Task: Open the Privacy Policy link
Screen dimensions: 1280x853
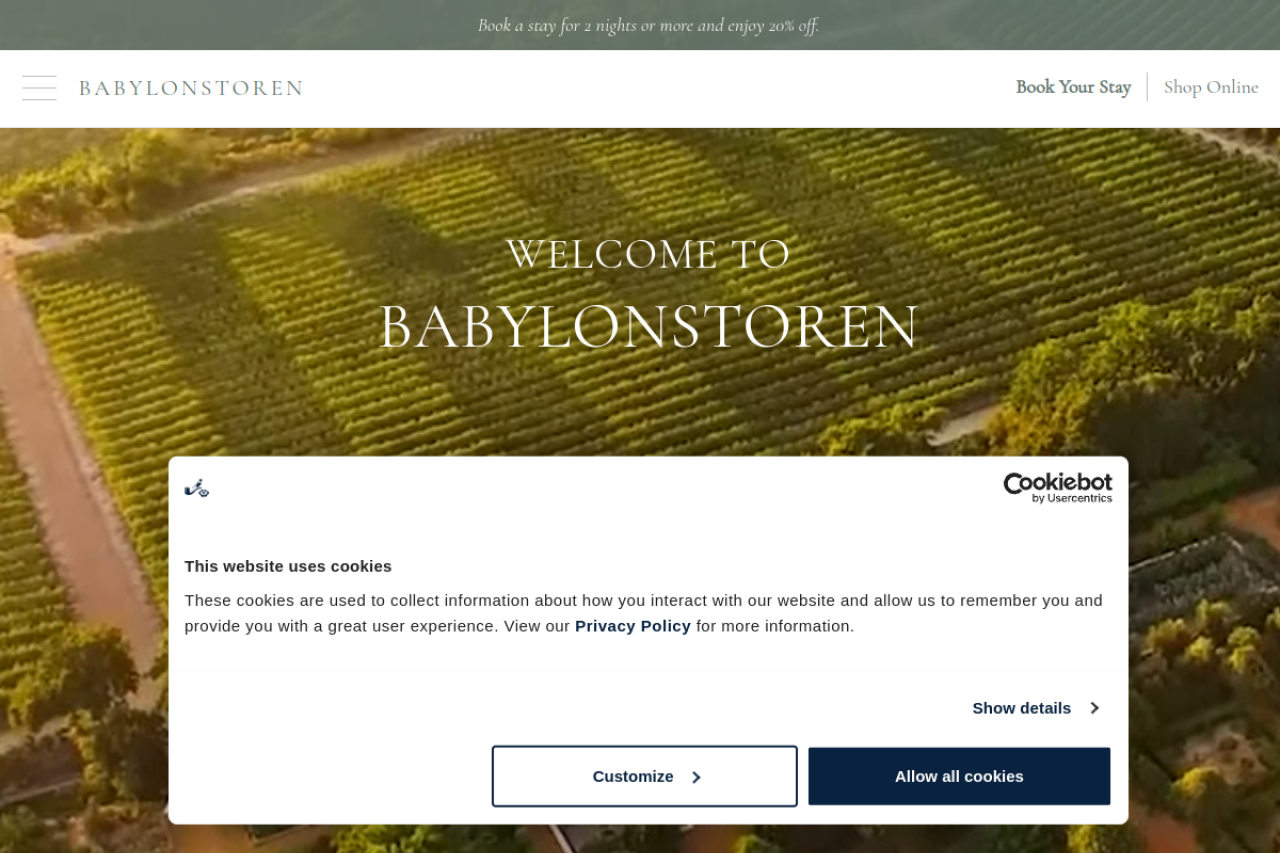Action: coord(633,626)
